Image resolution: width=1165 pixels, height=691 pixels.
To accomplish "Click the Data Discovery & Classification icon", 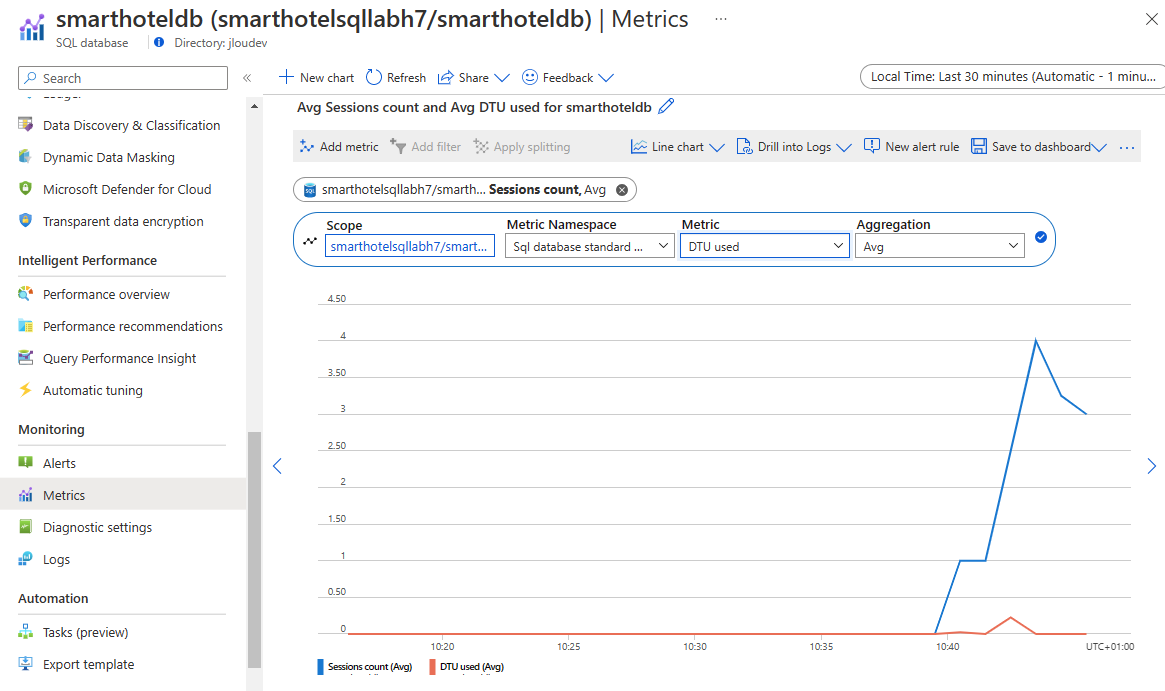I will click(25, 125).
